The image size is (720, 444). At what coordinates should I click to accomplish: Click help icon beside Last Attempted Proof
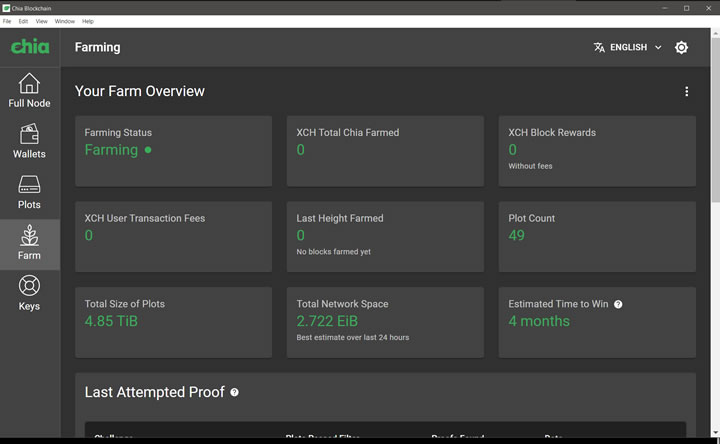235,392
